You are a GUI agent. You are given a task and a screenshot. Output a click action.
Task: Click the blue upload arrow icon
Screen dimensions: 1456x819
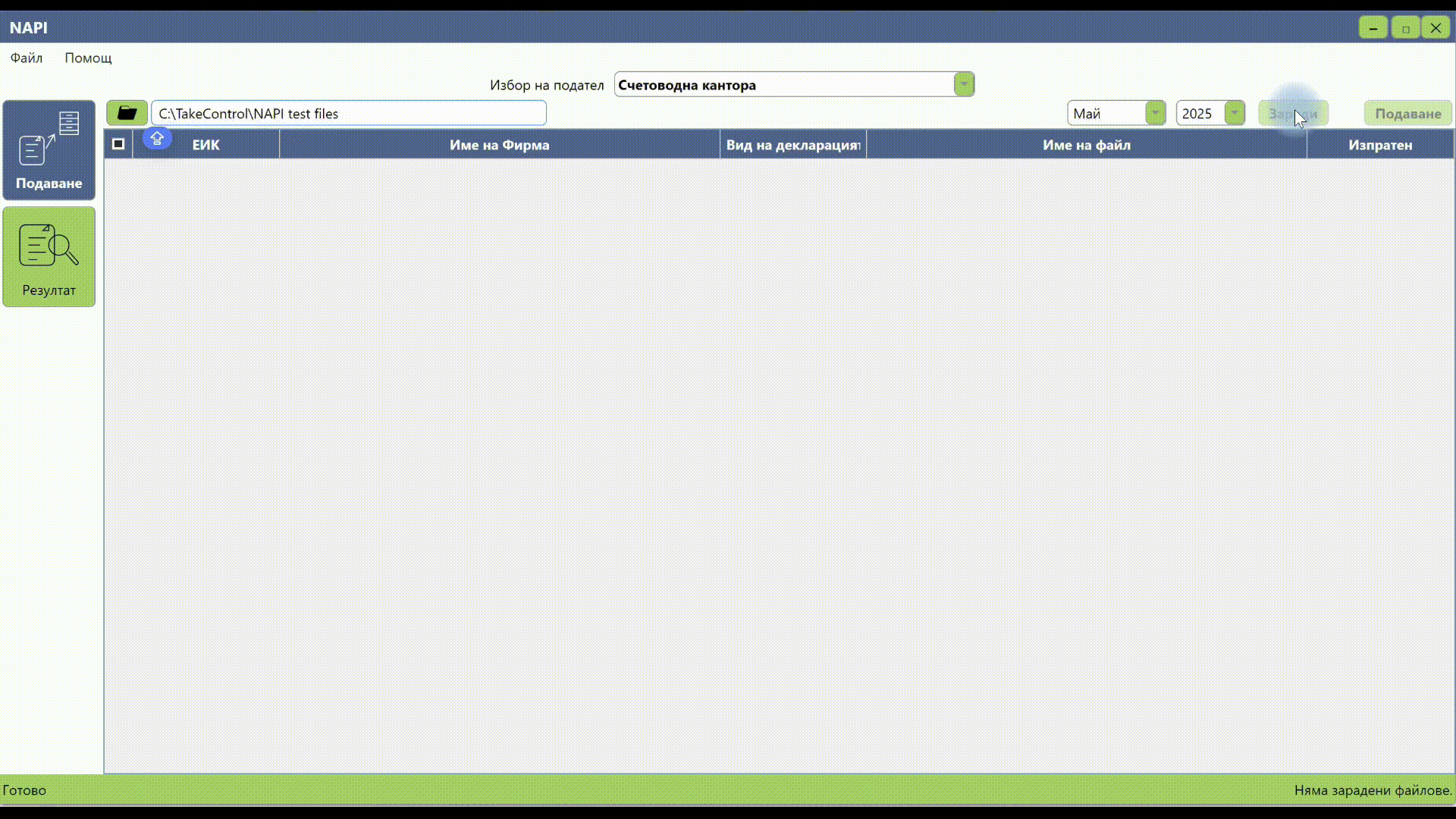[157, 138]
